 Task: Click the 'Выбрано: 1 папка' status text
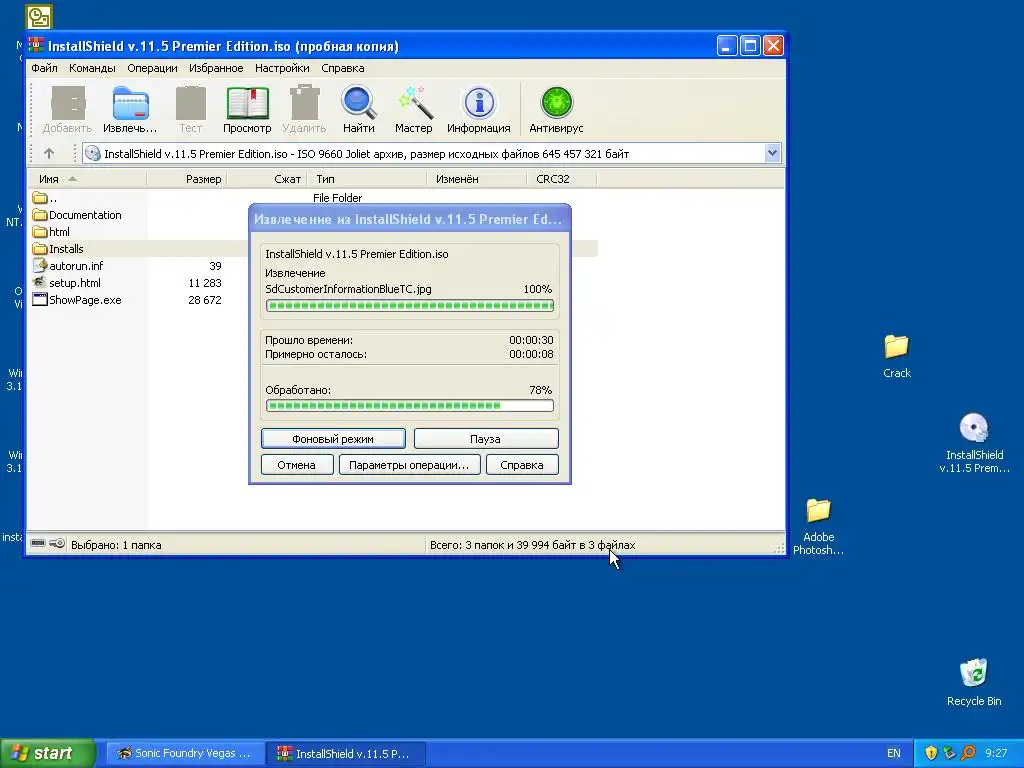point(116,545)
